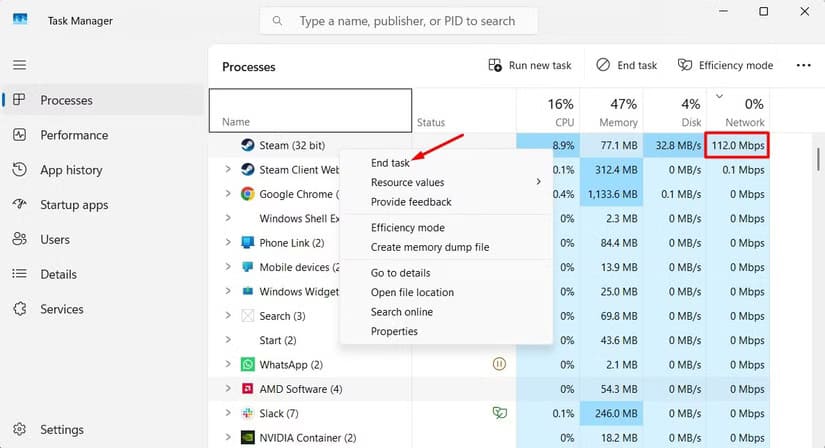Expand the Slack (7) process group
Image resolution: width=825 pixels, height=448 pixels.
(x=229, y=413)
